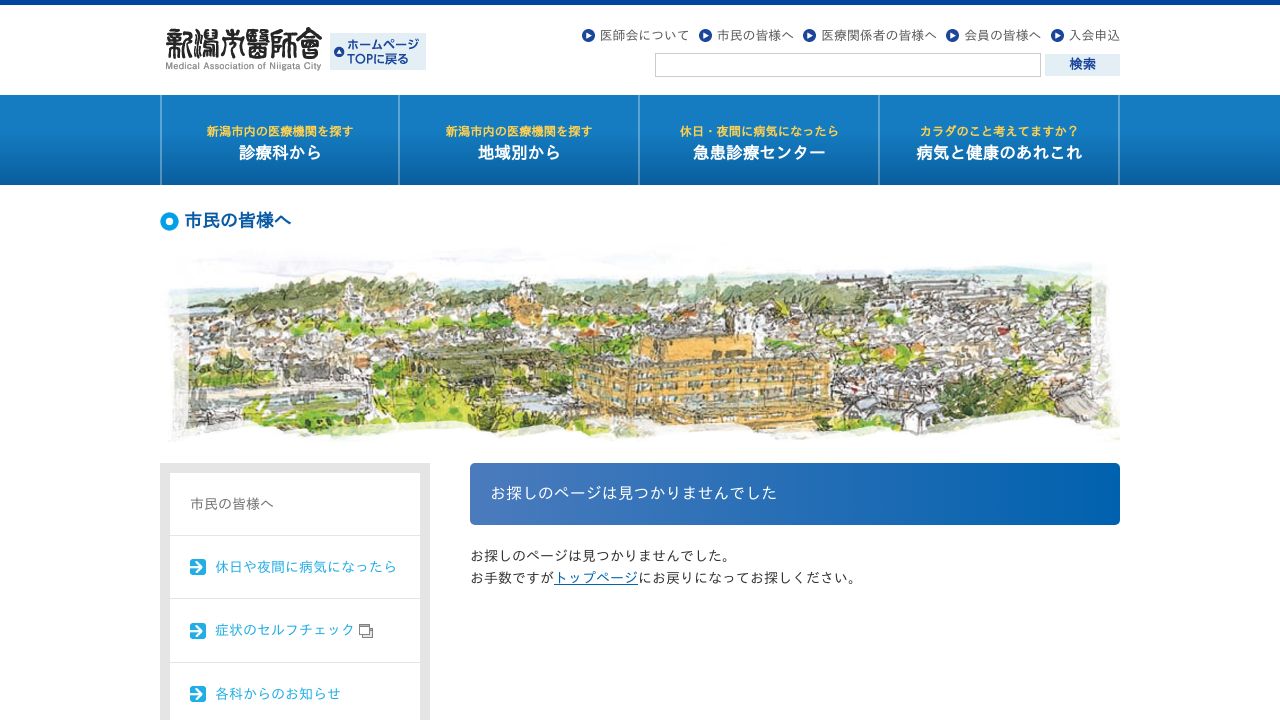Click inside the search input field
The width and height of the screenshot is (1280, 720).
click(x=847, y=64)
